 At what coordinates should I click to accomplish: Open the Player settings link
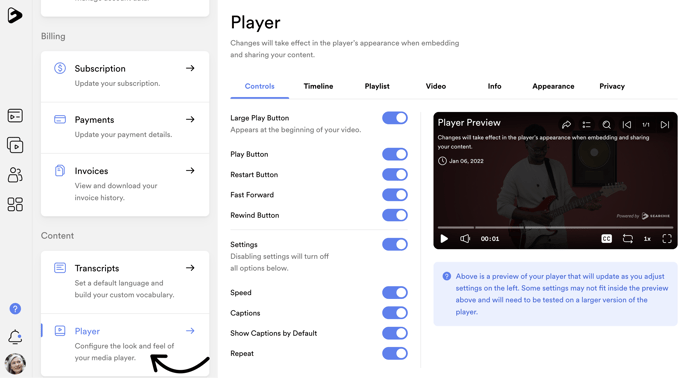coord(125,345)
